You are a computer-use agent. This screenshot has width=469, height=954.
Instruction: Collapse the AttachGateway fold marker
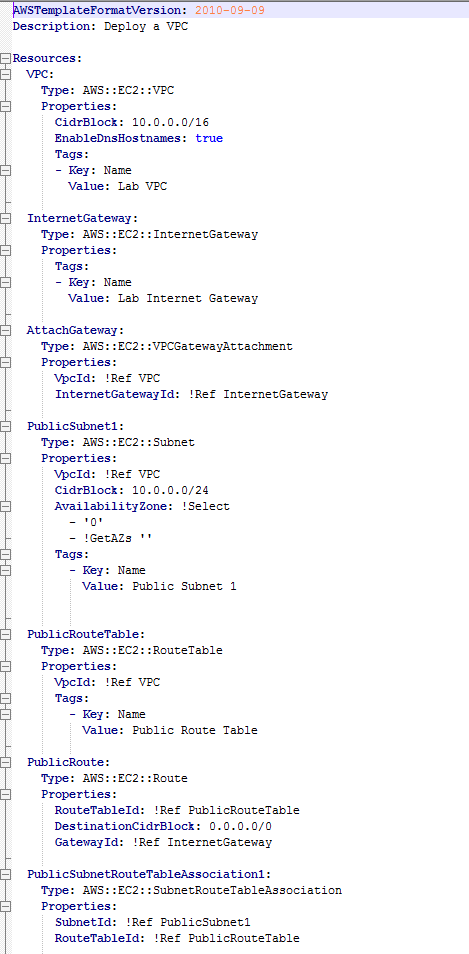(5, 330)
